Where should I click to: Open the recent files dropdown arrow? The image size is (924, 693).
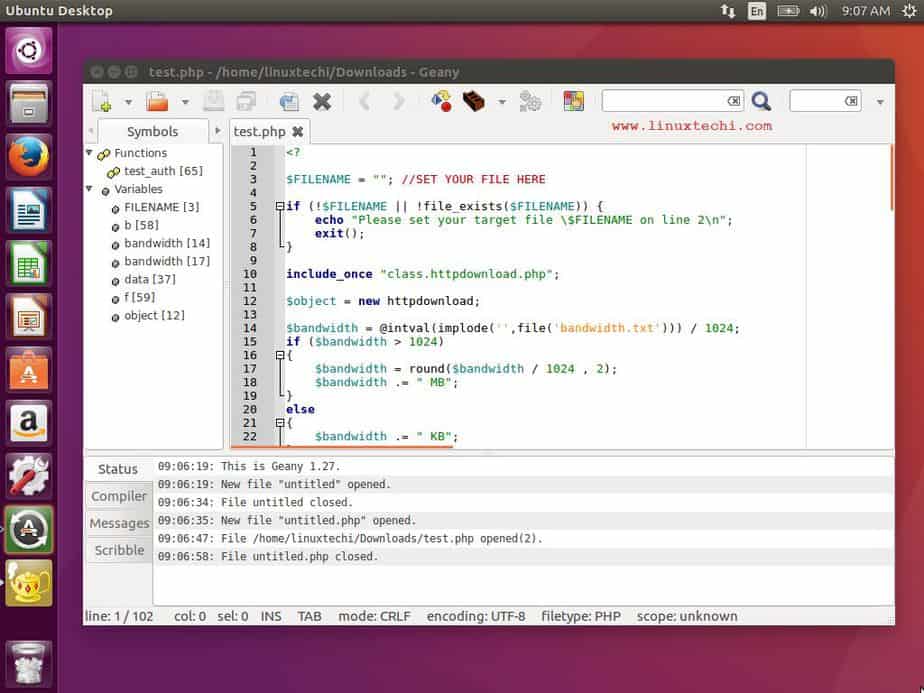pyautogui.click(x=184, y=102)
